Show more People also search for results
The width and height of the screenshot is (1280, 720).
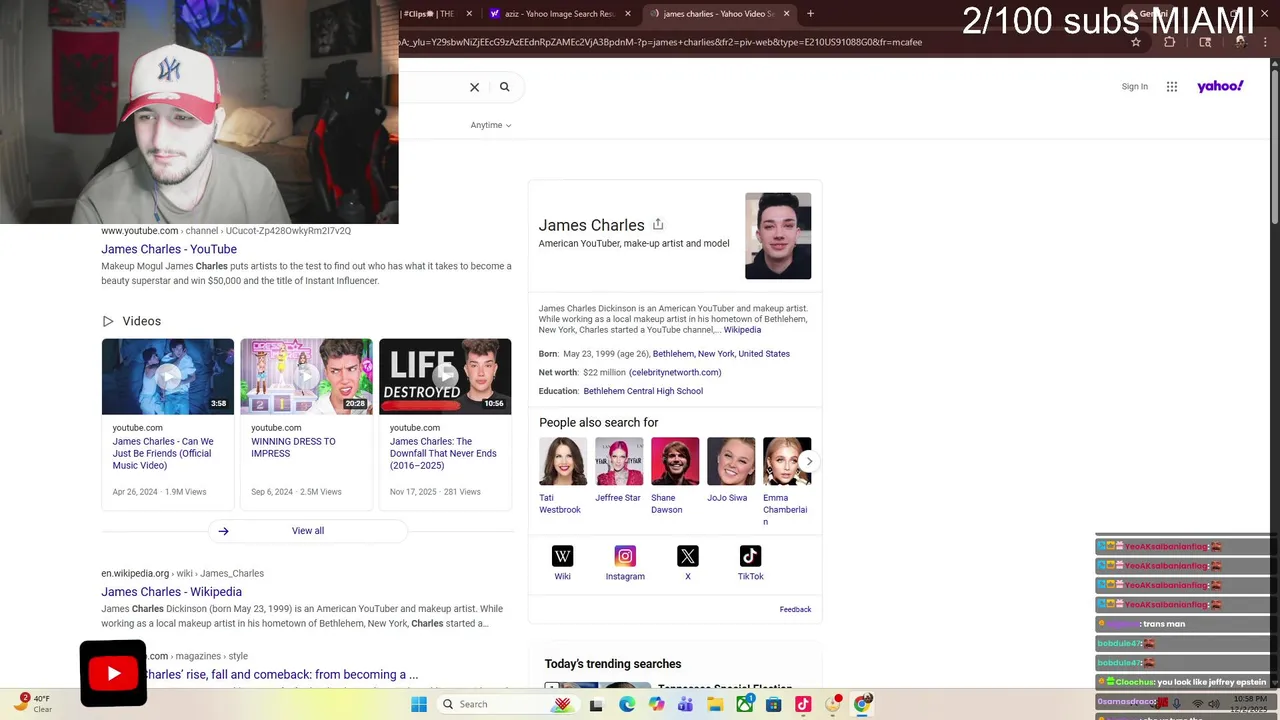[808, 461]
